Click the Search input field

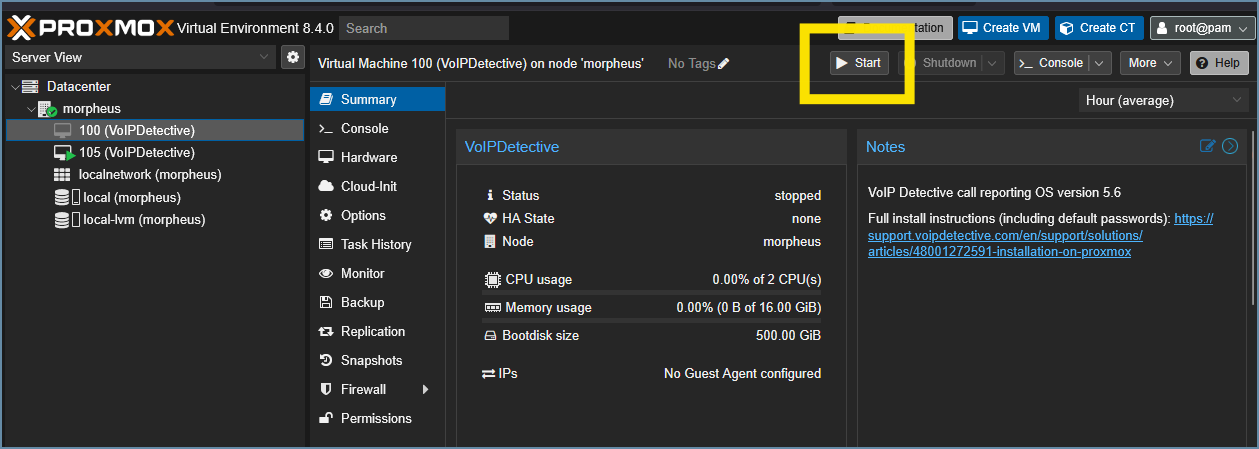[x=424, y=28]
